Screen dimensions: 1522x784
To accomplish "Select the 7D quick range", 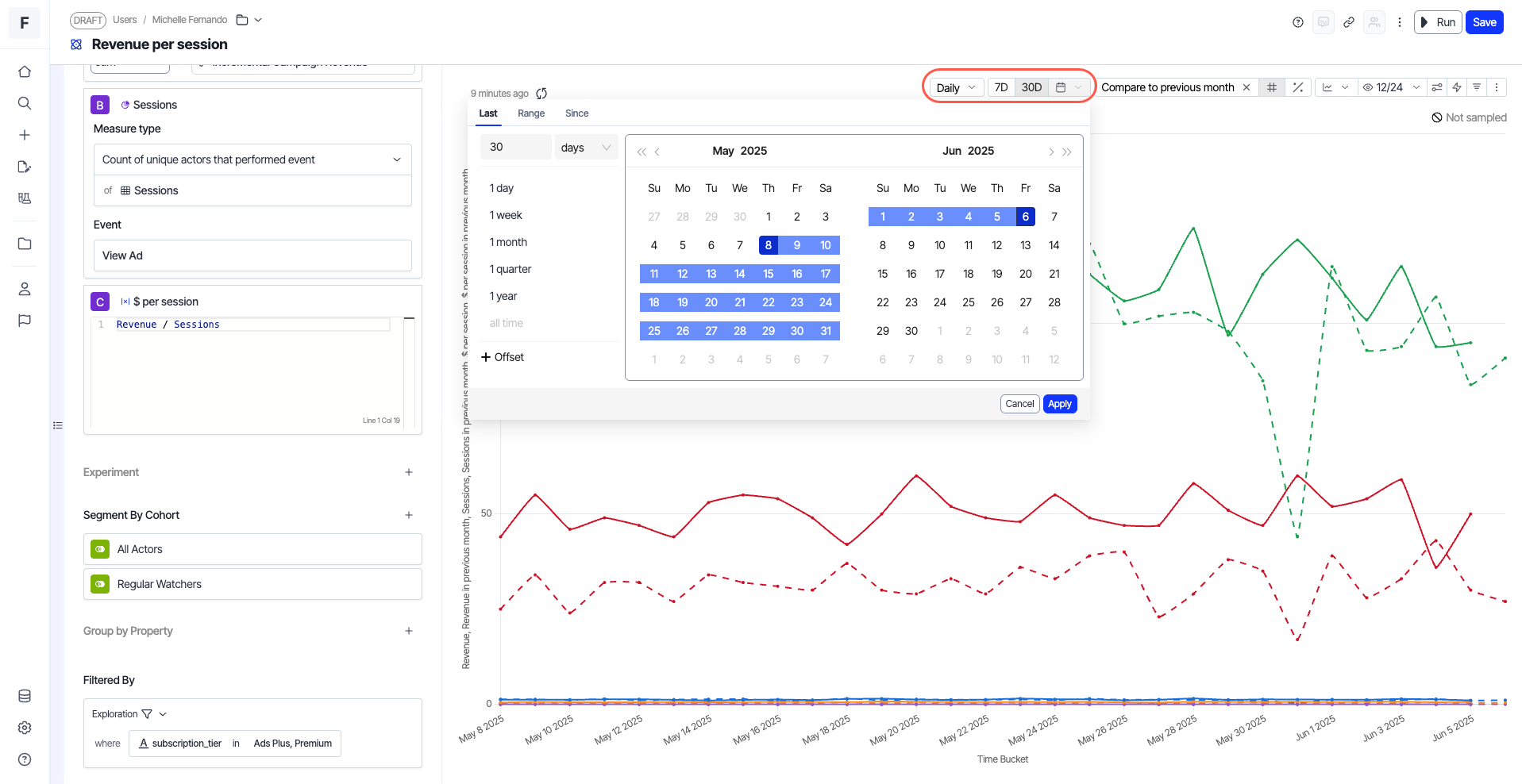I will pyautogui.click(x=1001, y=87).
